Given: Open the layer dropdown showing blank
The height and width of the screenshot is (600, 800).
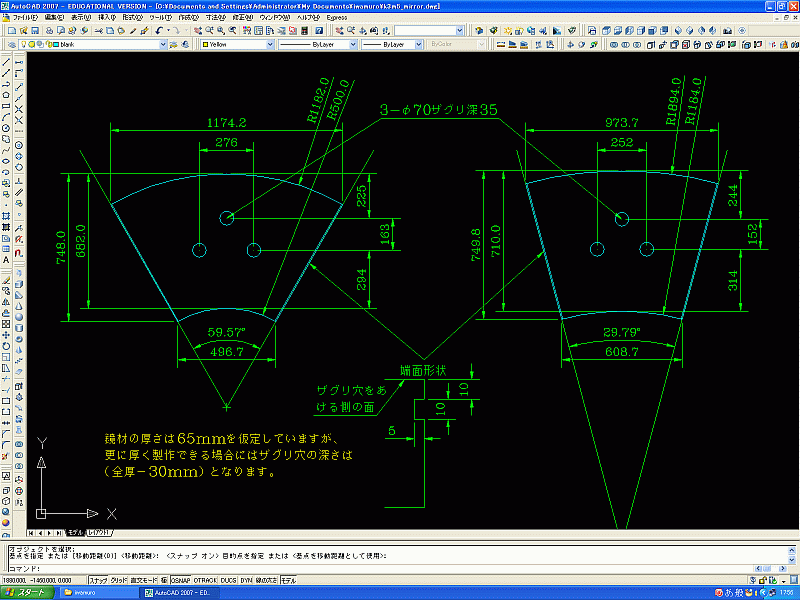Looking at the screenshot, I should (x=163, y=44).
